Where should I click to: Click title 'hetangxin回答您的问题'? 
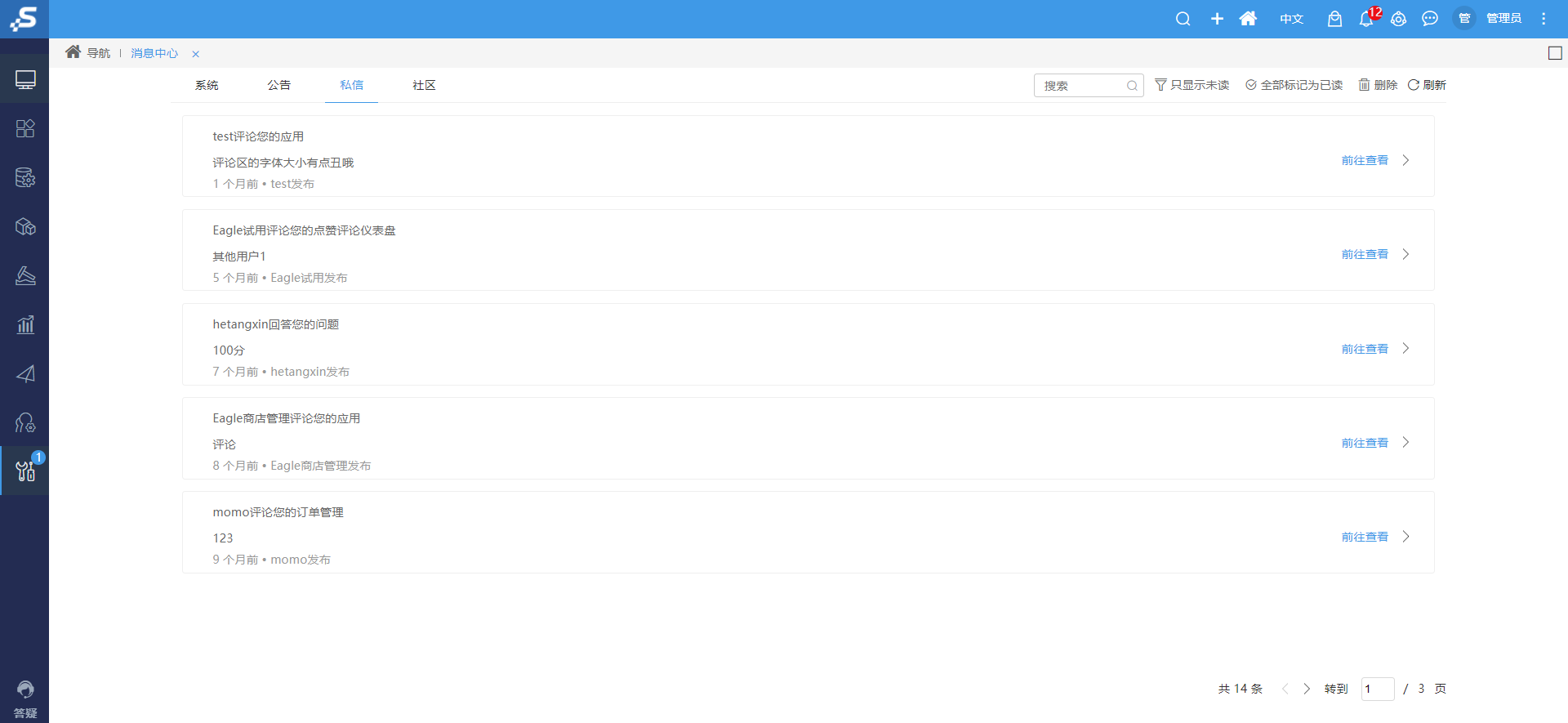tap(276, 324)
